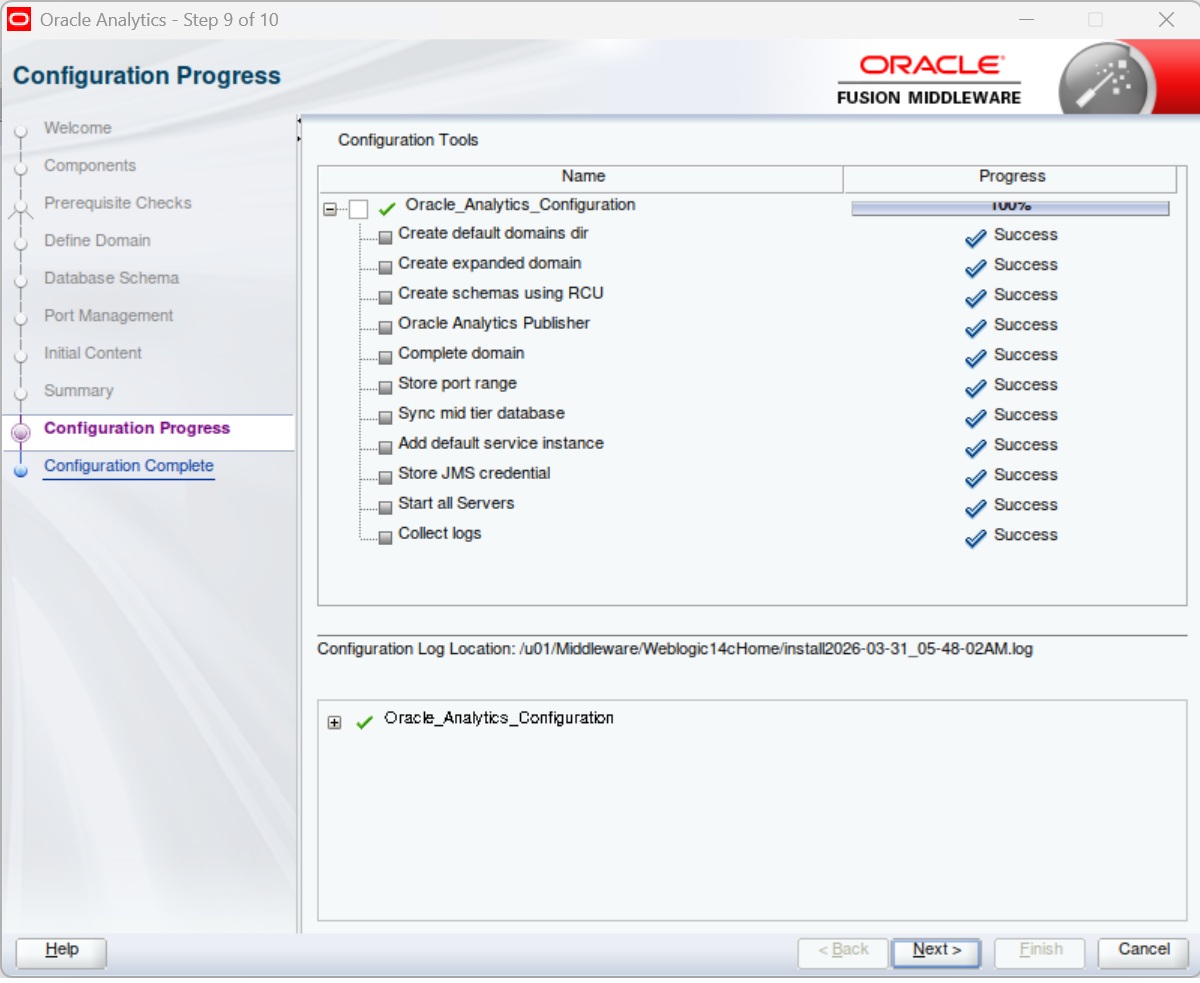Toggle the Oracle_Analytics_Configuration checkbox

358,209
